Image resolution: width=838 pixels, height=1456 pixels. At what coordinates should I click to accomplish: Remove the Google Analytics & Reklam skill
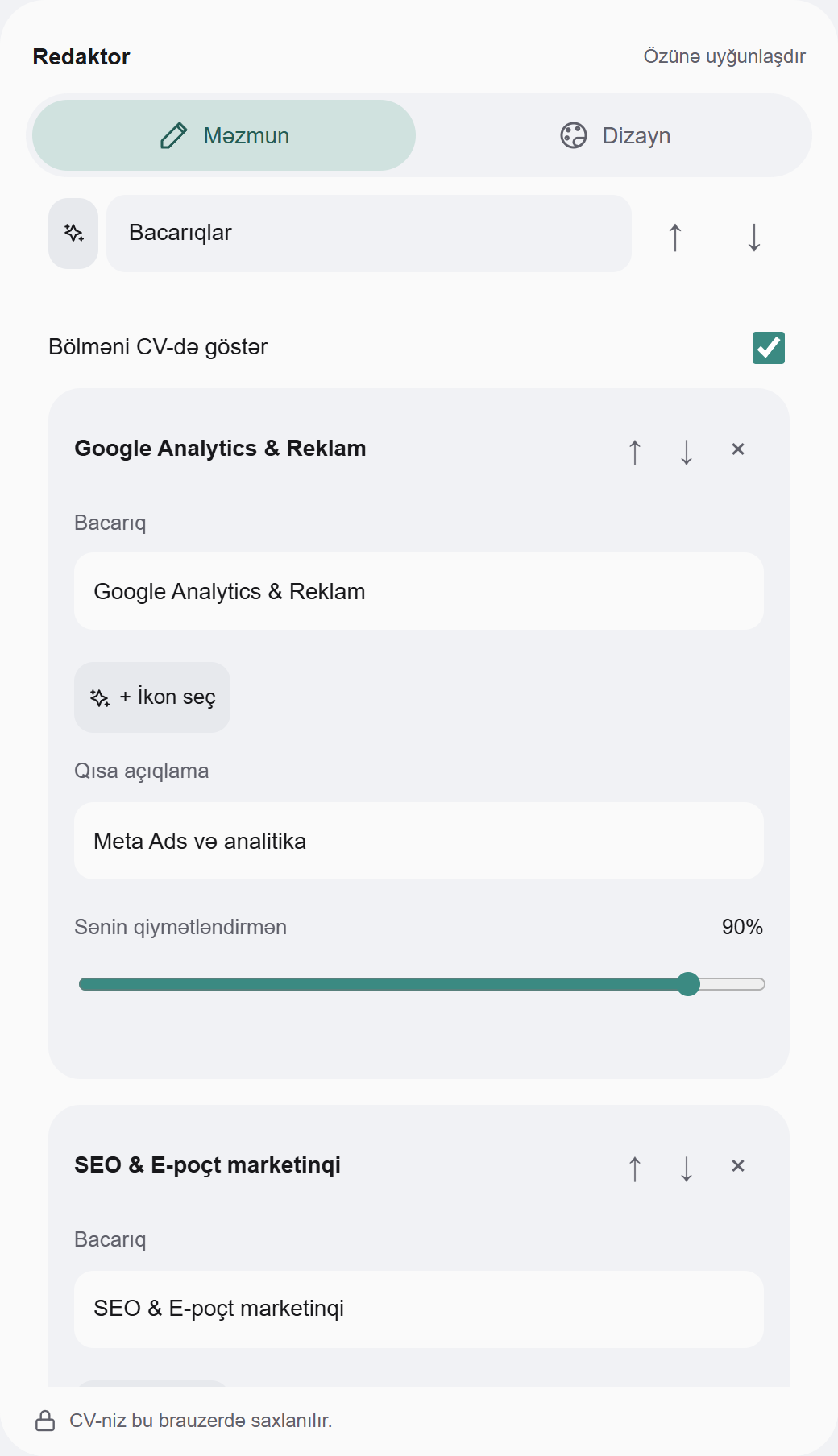[738, 449]
